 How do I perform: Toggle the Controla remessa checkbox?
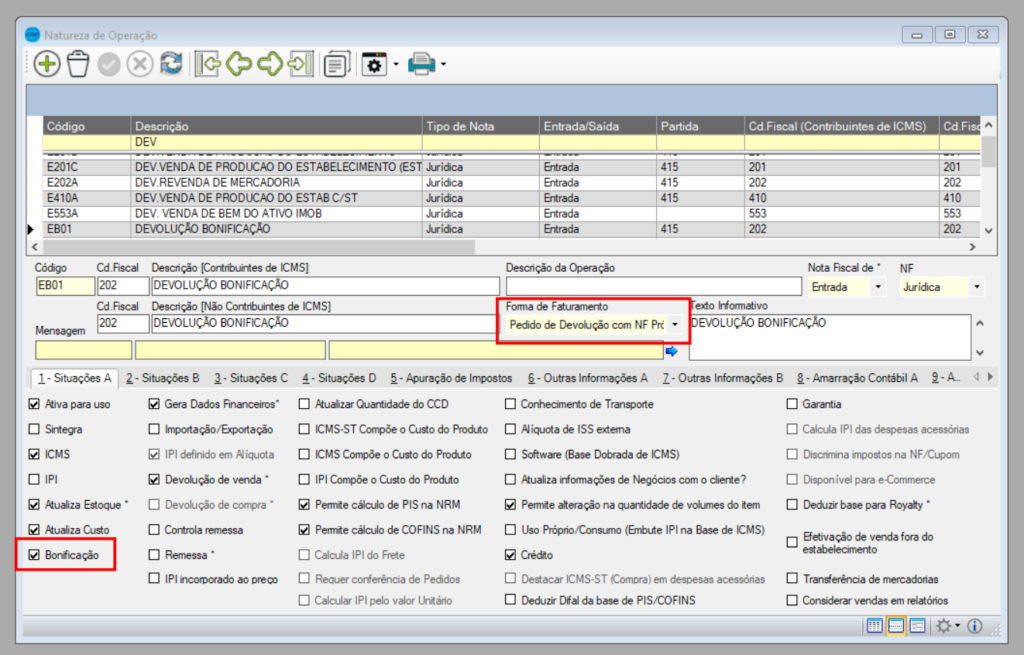(154, 530)
